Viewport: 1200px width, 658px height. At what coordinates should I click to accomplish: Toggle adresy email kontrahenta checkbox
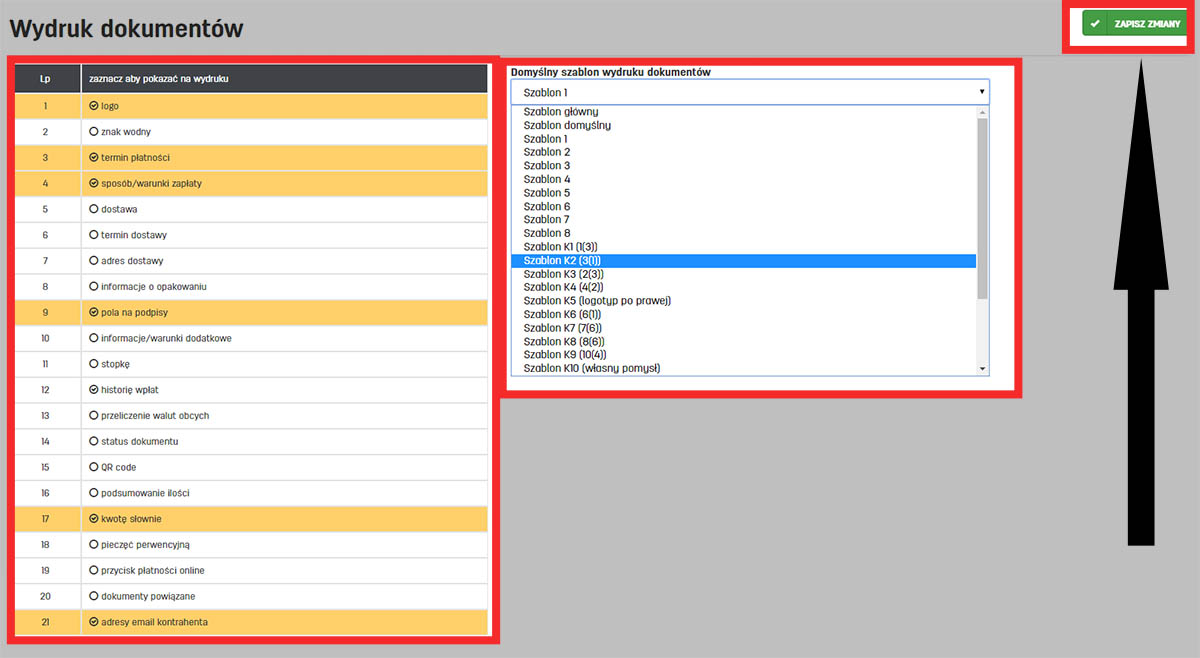pos(94,622)
